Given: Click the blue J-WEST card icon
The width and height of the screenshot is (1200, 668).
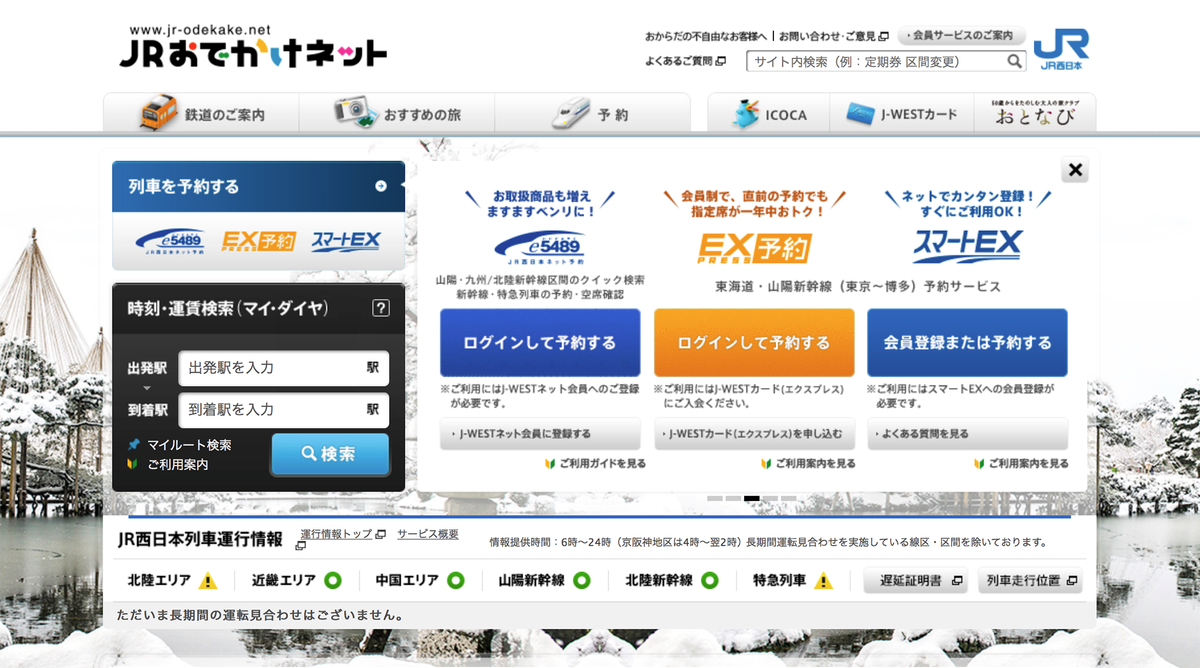Looking at the screenshot, I should pyautogui.click(x=861, y=114).
